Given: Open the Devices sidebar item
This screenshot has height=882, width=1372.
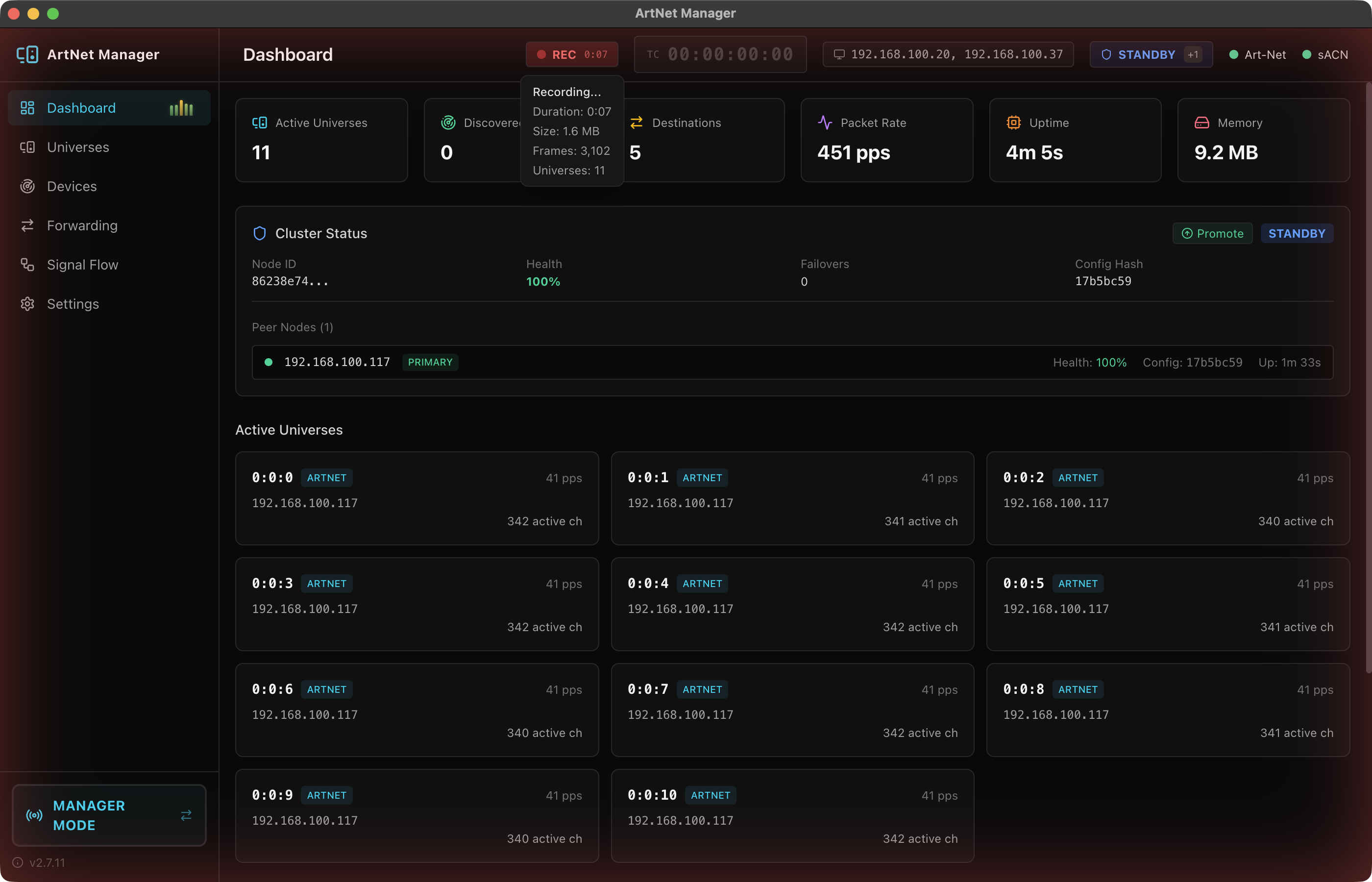Looking at the screenshot, I should point(109,186).
